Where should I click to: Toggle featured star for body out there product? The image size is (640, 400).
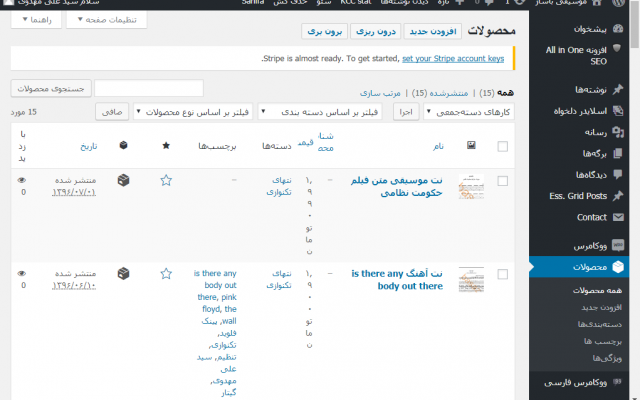click(x=166, y=273)
